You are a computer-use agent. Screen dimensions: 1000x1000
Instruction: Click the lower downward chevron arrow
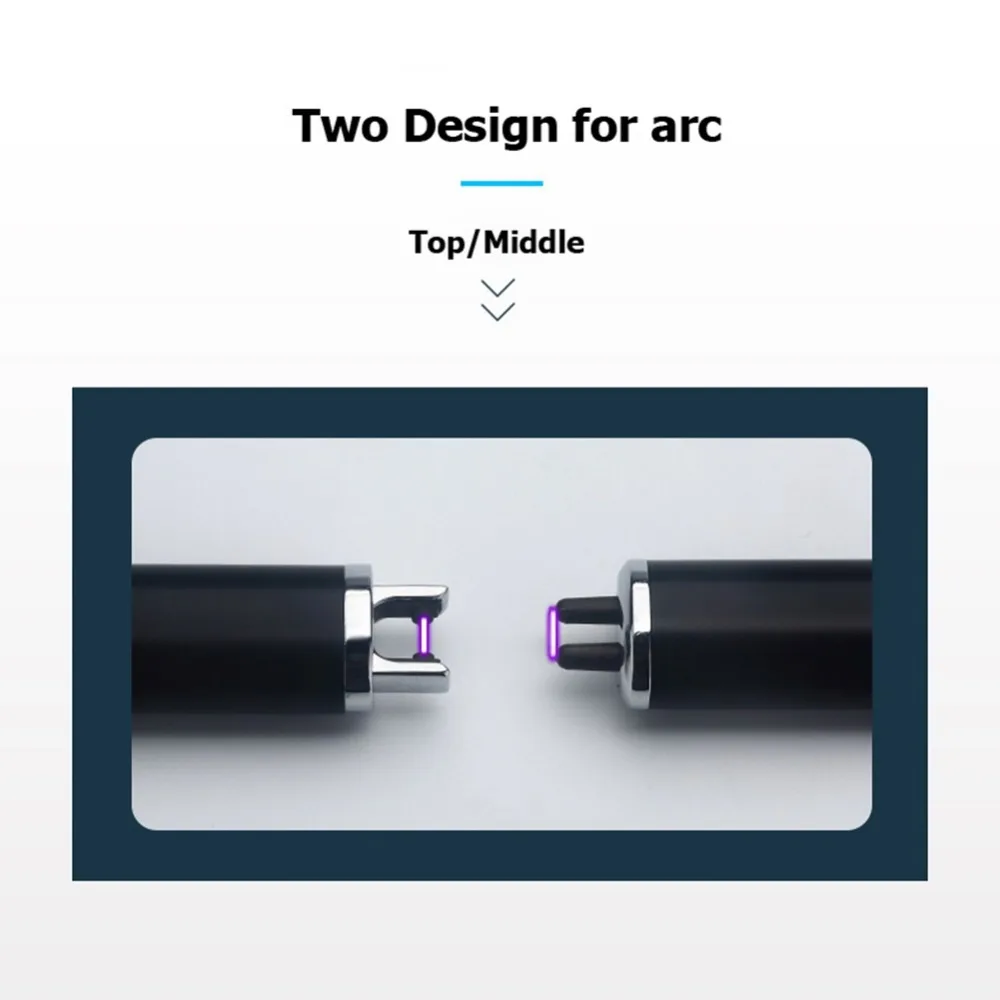click(498, 312)
